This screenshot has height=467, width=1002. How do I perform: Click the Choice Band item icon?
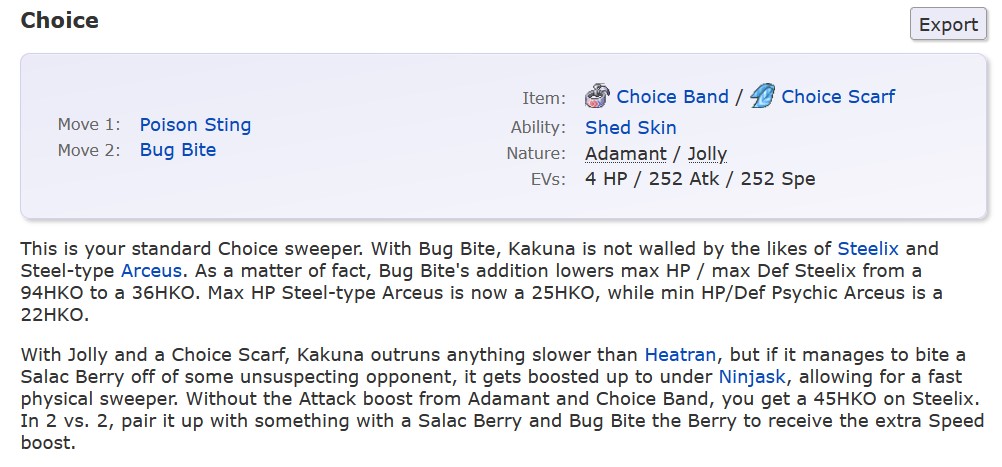[x=597, y=96]
